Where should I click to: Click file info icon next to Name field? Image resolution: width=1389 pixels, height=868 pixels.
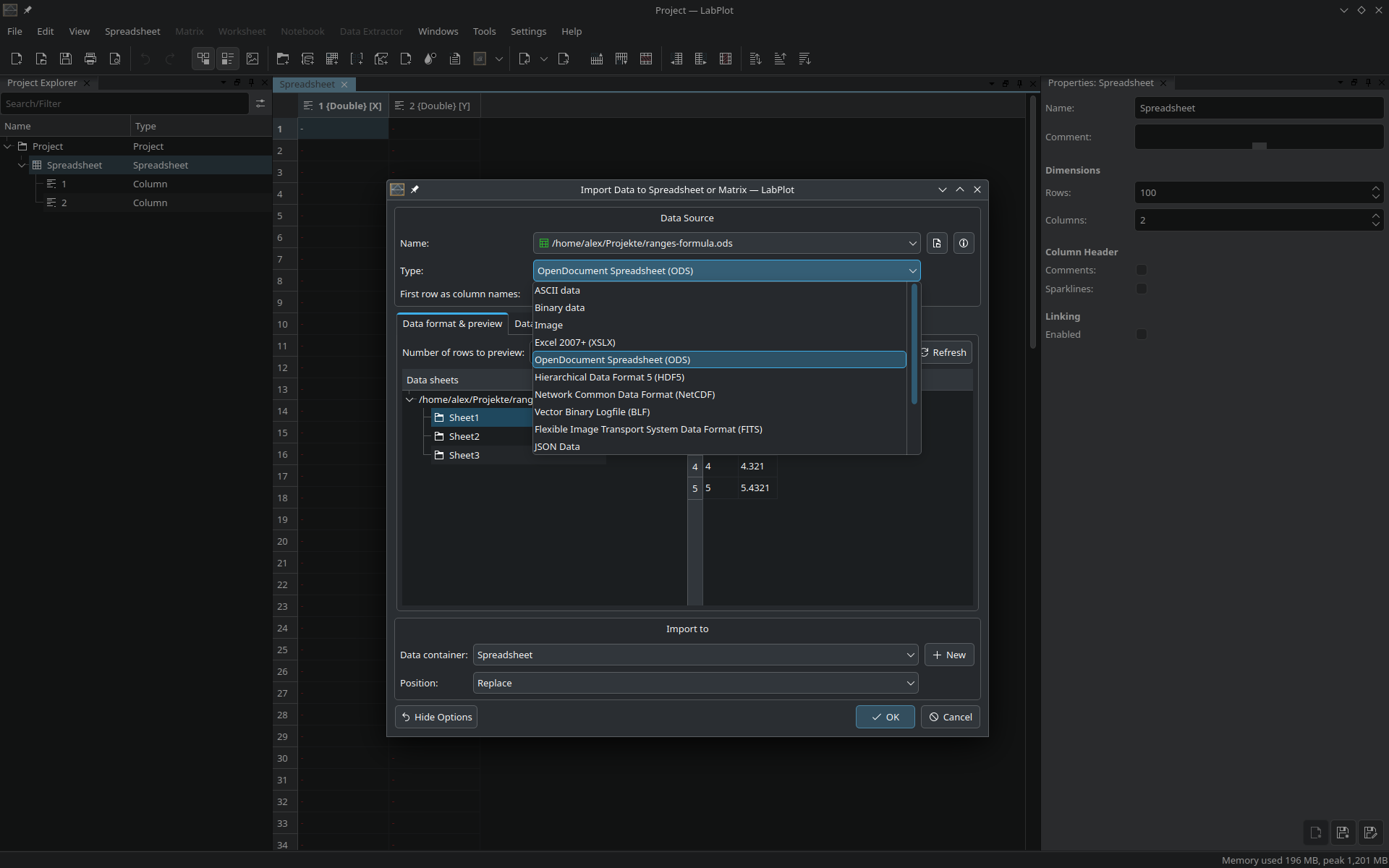point(964,243)
